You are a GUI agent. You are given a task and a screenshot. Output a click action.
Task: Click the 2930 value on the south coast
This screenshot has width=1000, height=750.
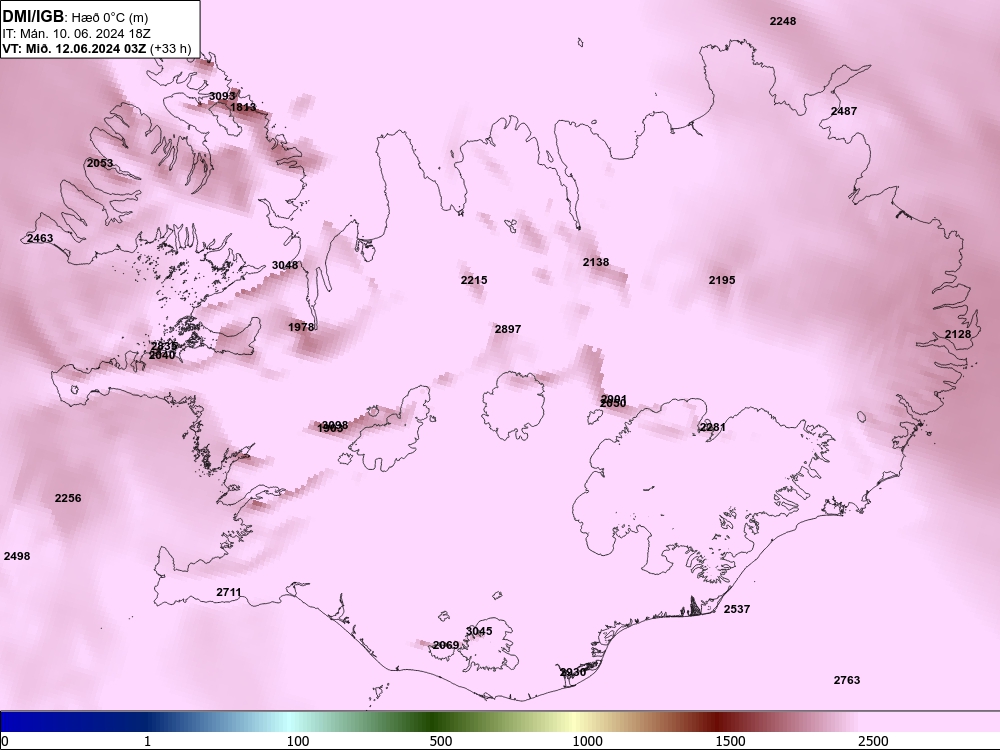pyautogui.click(x=573, y=673)
